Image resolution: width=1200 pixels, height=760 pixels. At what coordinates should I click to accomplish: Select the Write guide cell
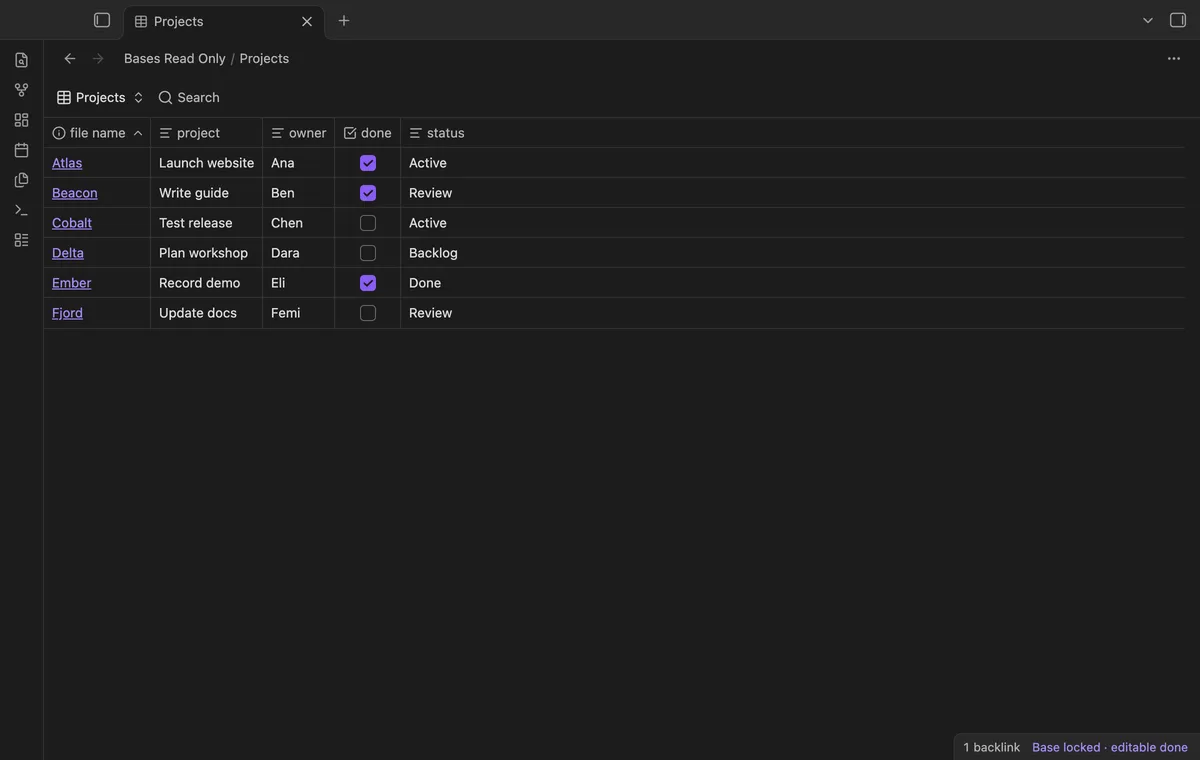pyautogui.click(x=206, y=193)
